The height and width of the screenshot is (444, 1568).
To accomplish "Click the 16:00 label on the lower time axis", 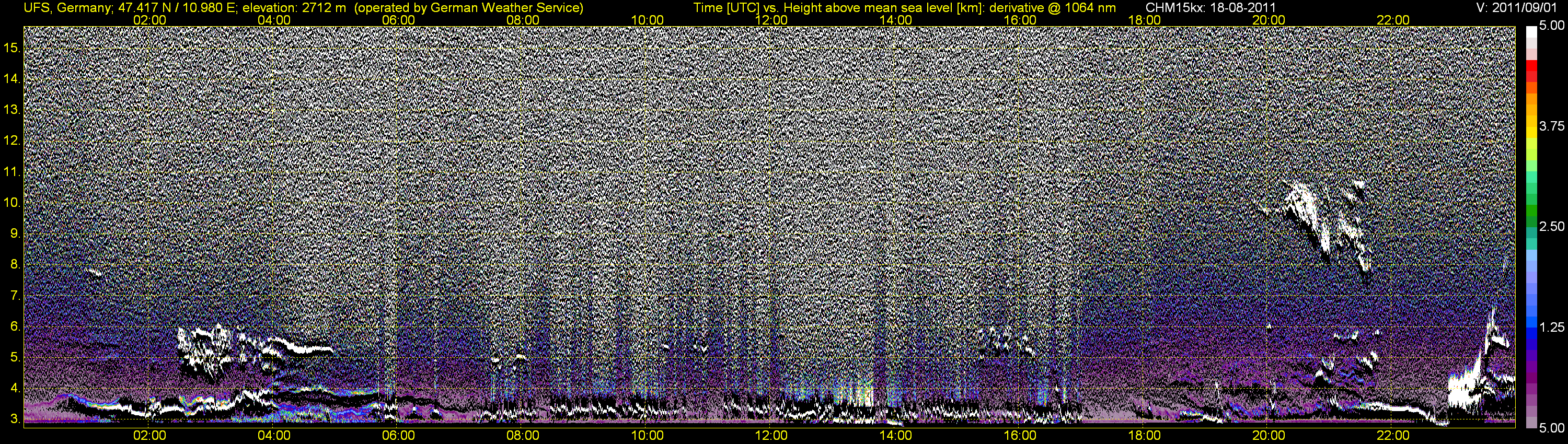I will pyautogui.click(x=1020, y=436).
